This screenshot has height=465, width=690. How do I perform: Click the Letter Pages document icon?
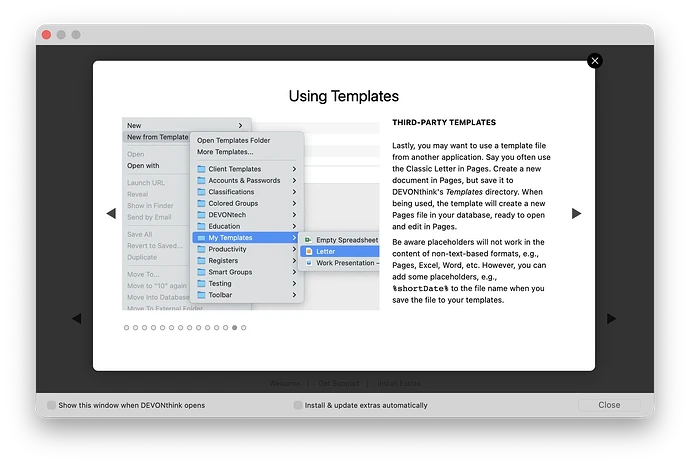pyautogui.click(x=309, y=252)
